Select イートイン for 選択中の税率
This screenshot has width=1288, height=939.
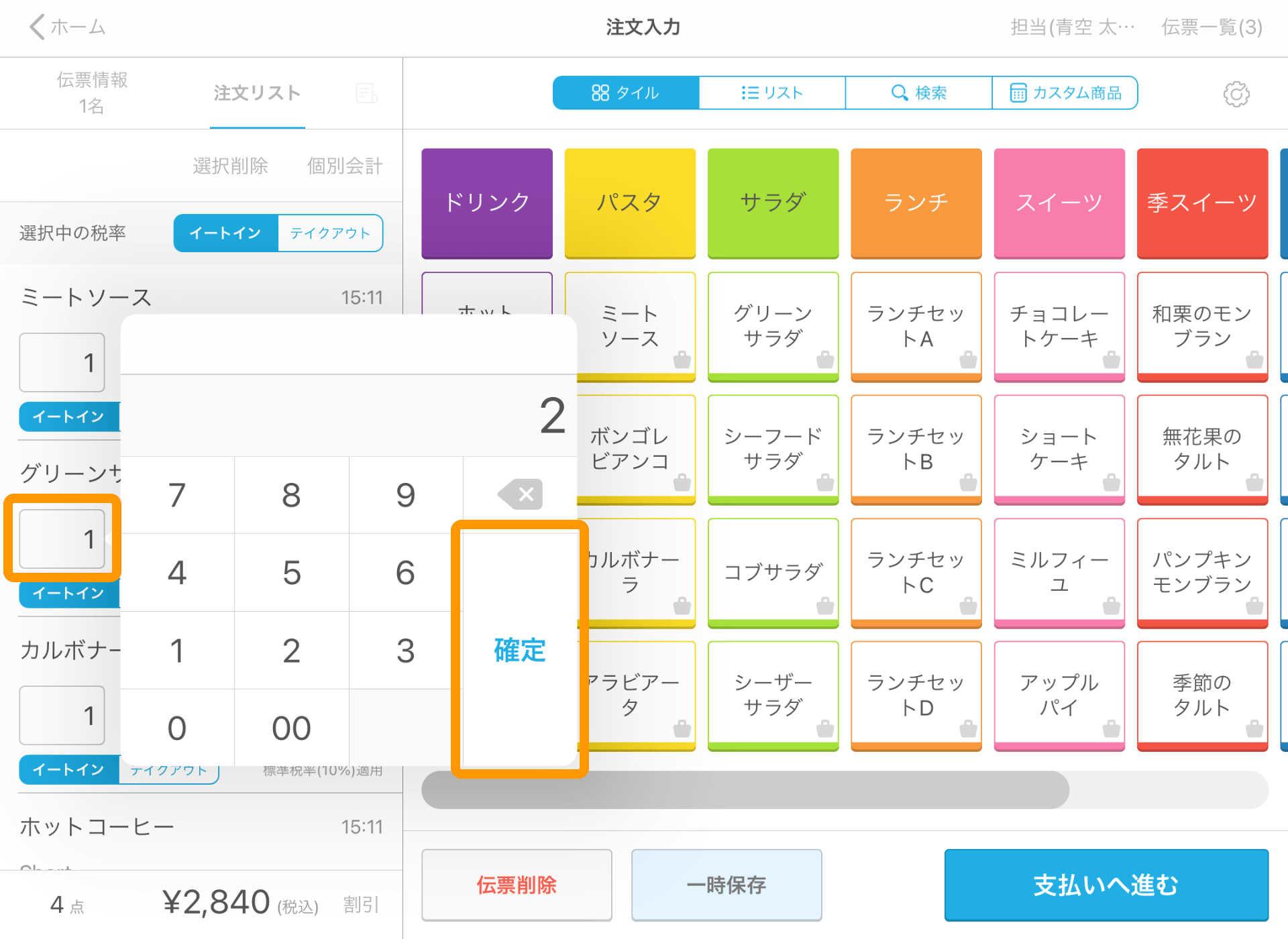(x=225, y=233)
